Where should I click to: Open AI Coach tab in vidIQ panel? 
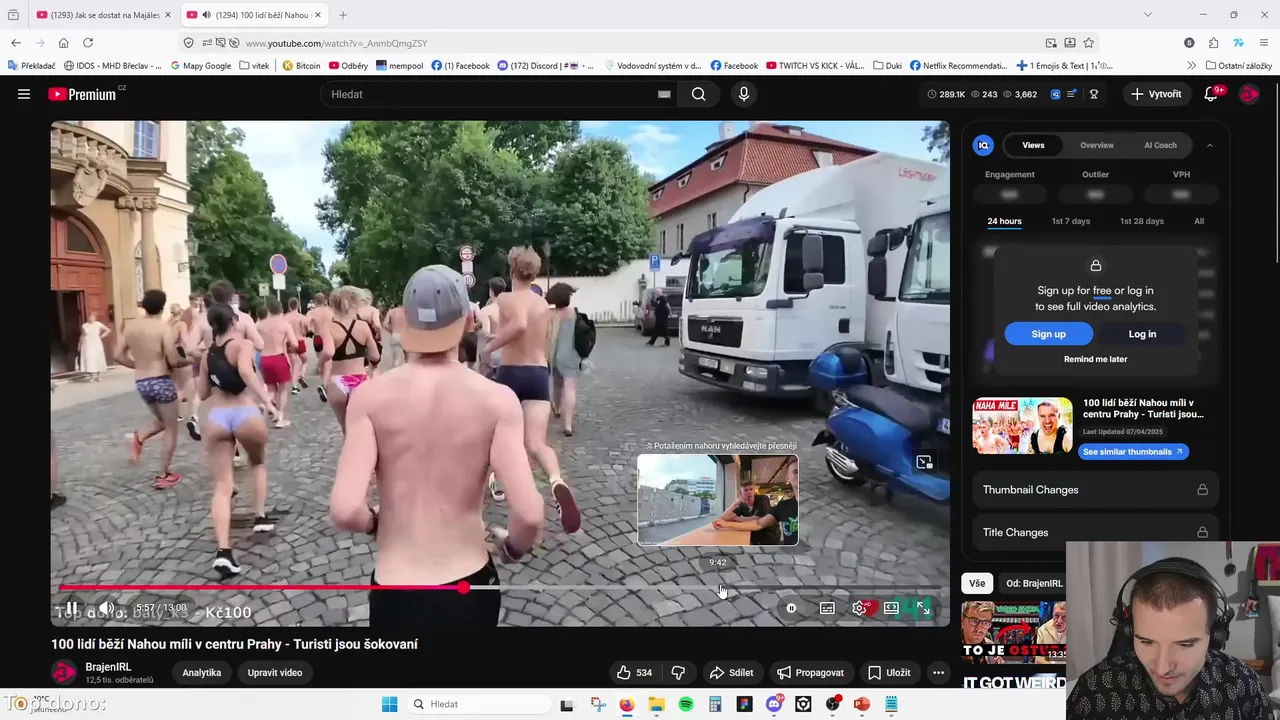click(1160, 145)
